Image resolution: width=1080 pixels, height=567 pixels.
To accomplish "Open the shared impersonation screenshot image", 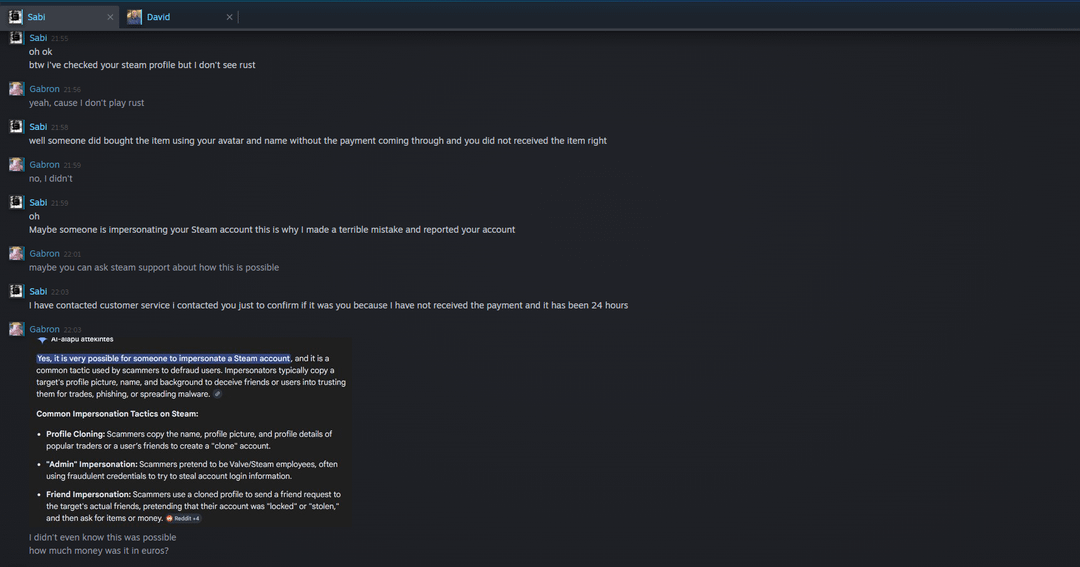I will pos(190,432).
